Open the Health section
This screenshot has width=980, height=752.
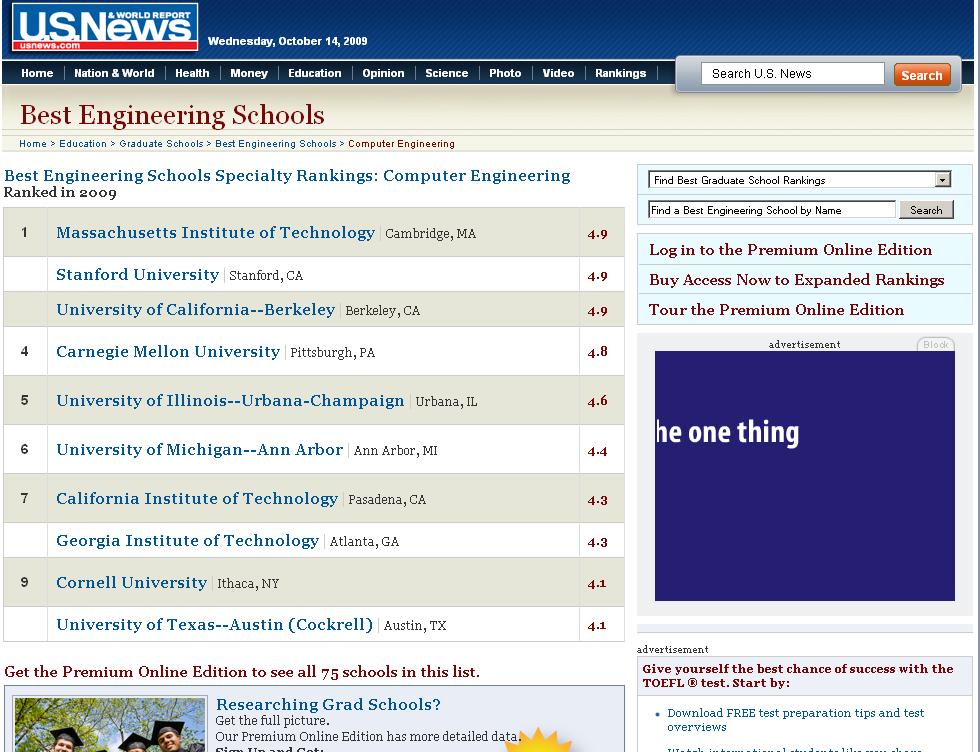(x=192, y=73)
